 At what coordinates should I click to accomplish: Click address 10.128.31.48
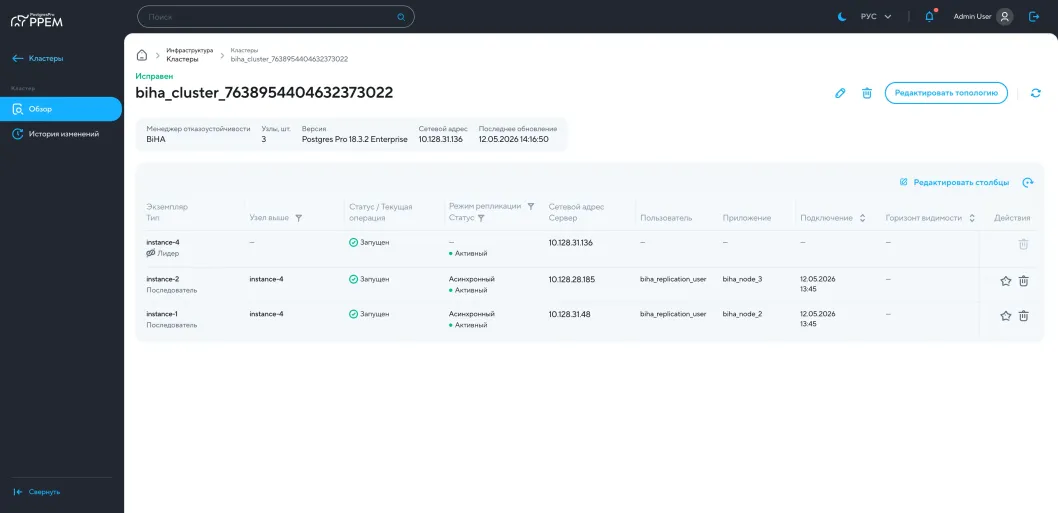click(569, 314)
